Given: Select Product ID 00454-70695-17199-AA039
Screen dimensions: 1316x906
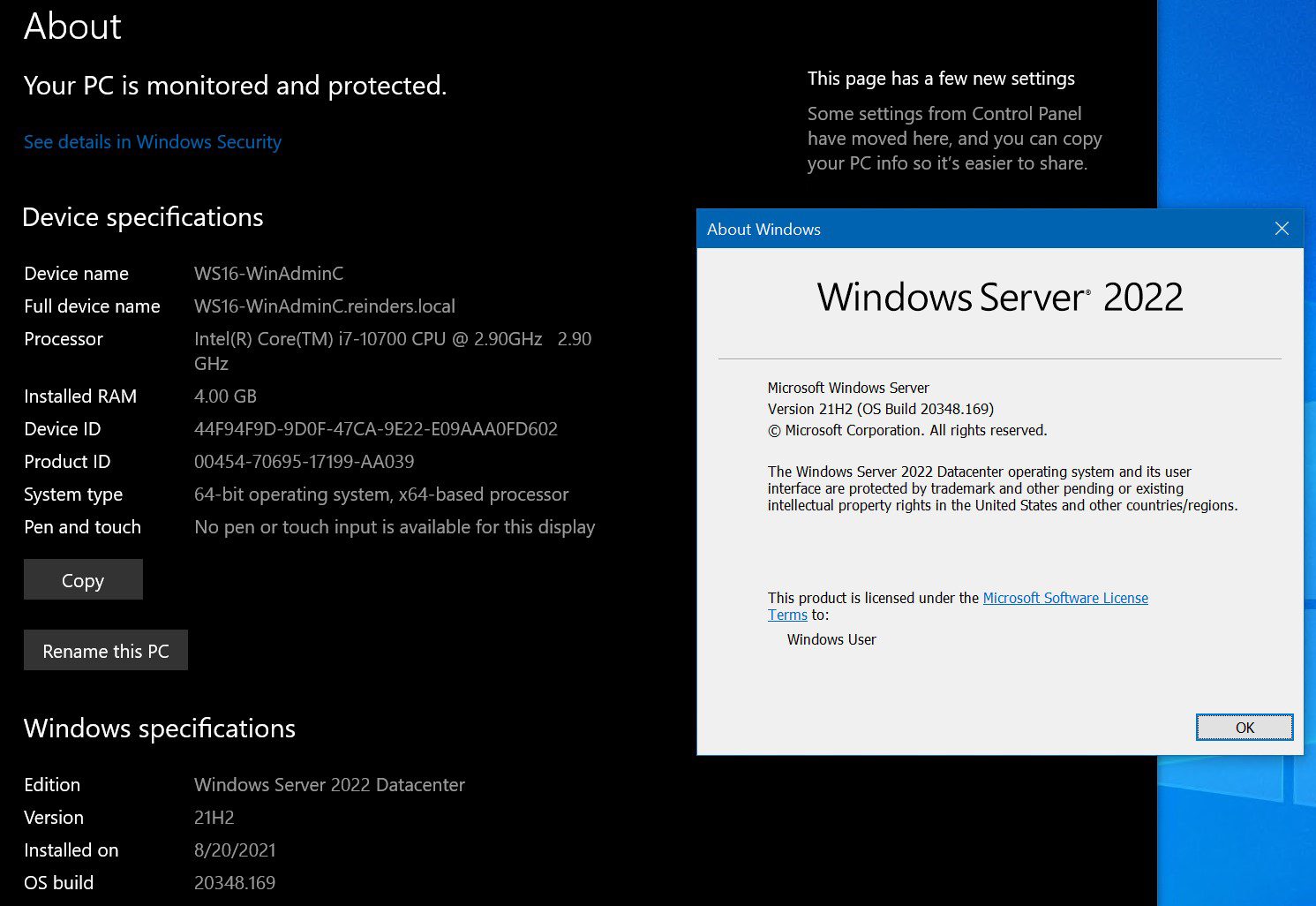Looking at the screenshot, I should click(305, 462).
